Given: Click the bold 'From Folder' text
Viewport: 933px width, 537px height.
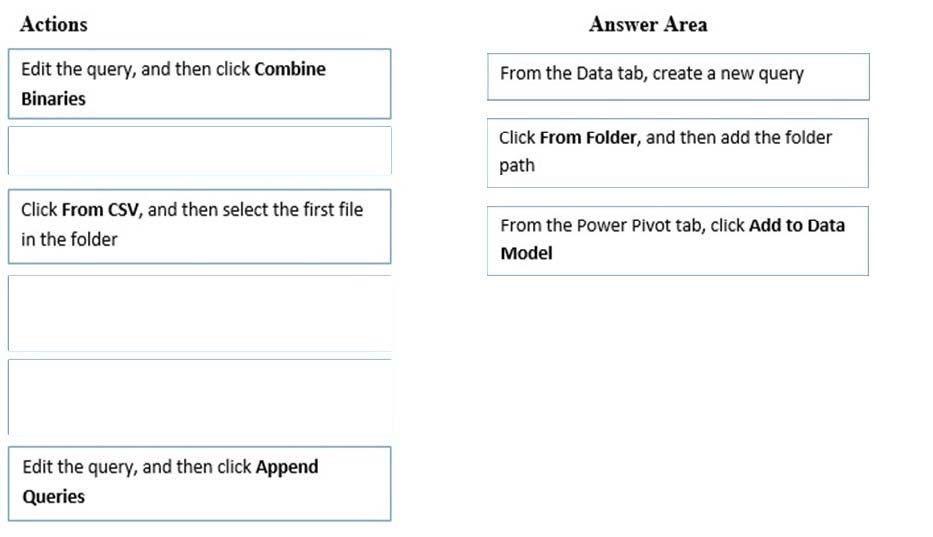Looking at the screenshot, I should coord(588,138).
